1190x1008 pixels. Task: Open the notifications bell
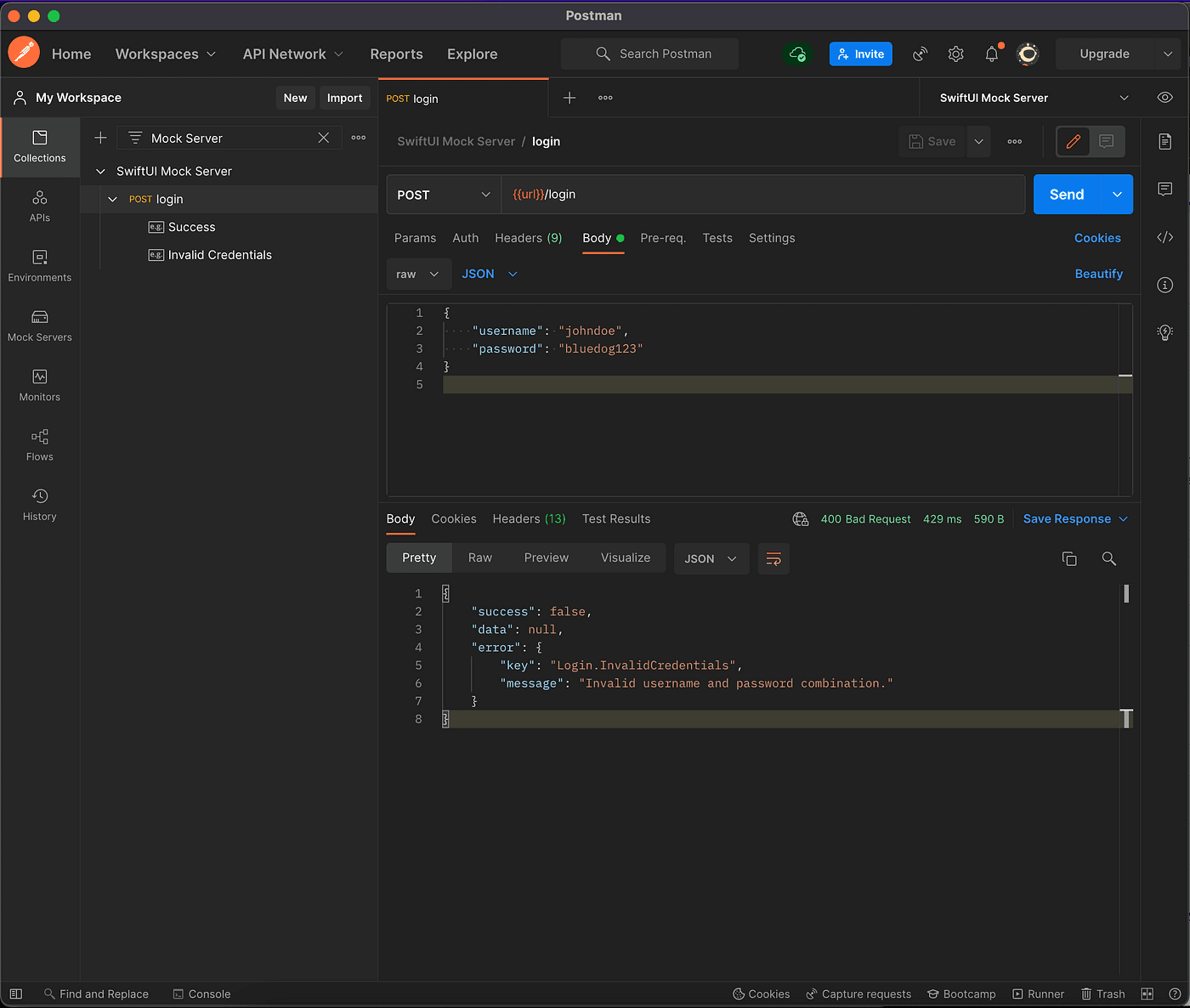992,54
